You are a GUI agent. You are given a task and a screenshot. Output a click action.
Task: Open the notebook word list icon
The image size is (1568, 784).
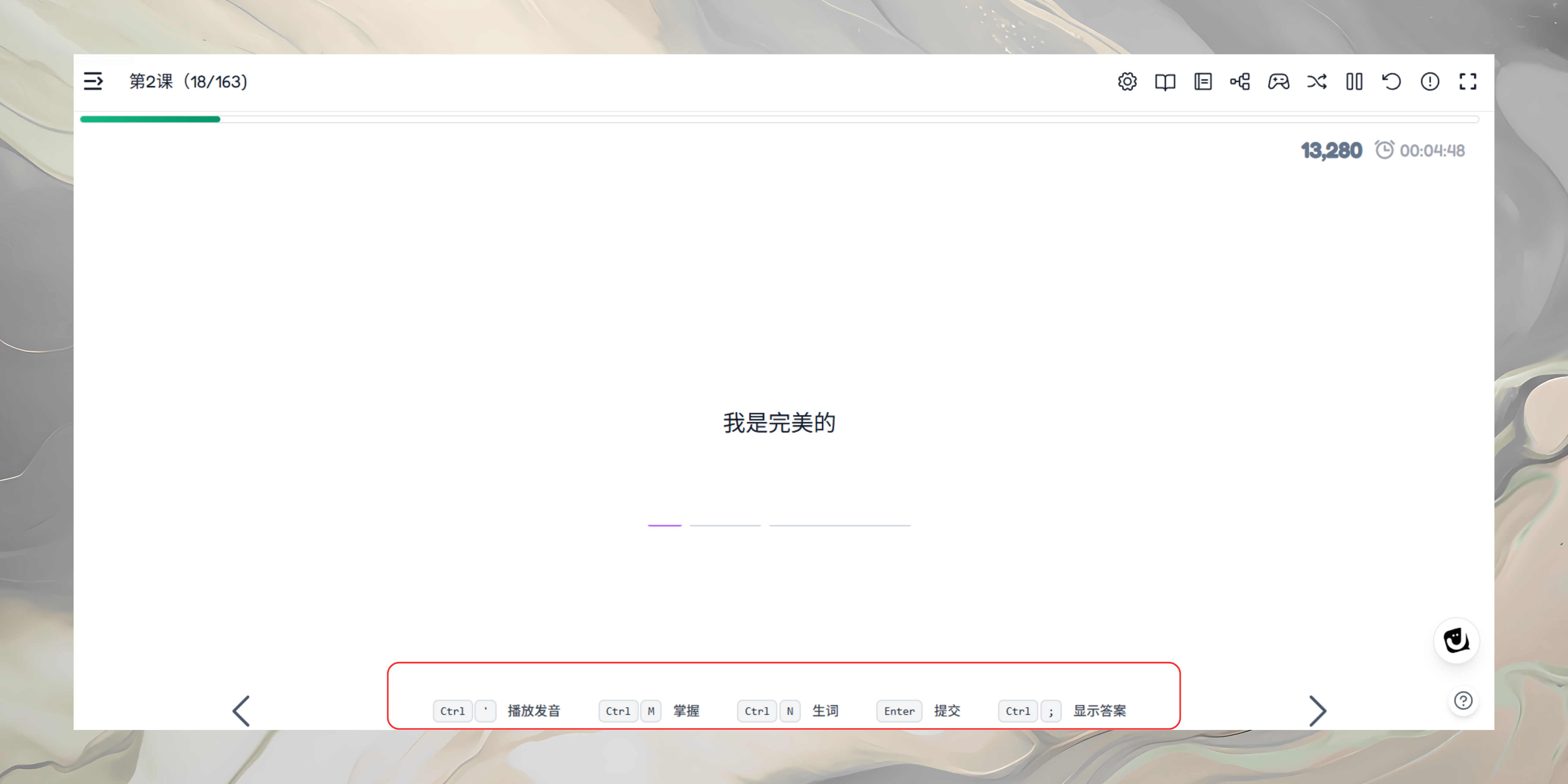tap(1203, 81)
